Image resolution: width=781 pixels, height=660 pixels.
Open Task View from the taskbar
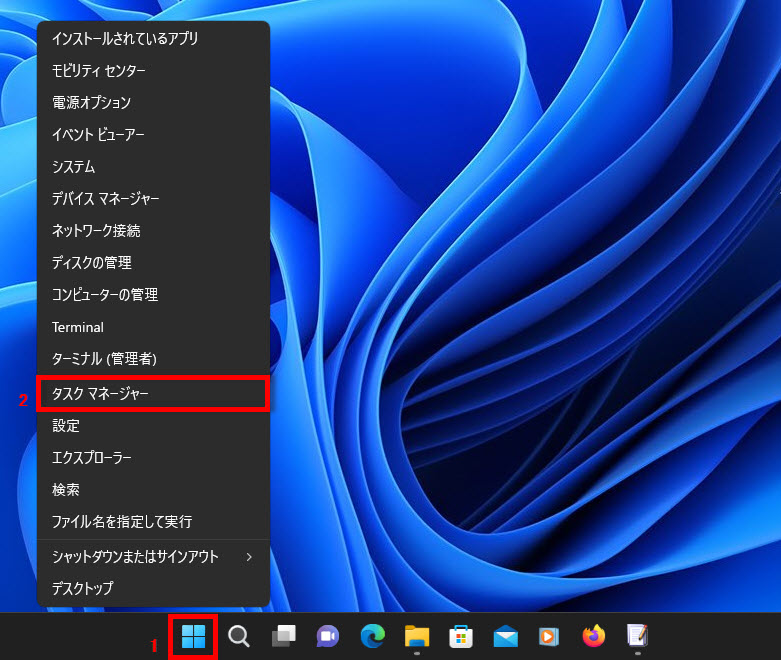pyautogui.click(x=283, y=636)
